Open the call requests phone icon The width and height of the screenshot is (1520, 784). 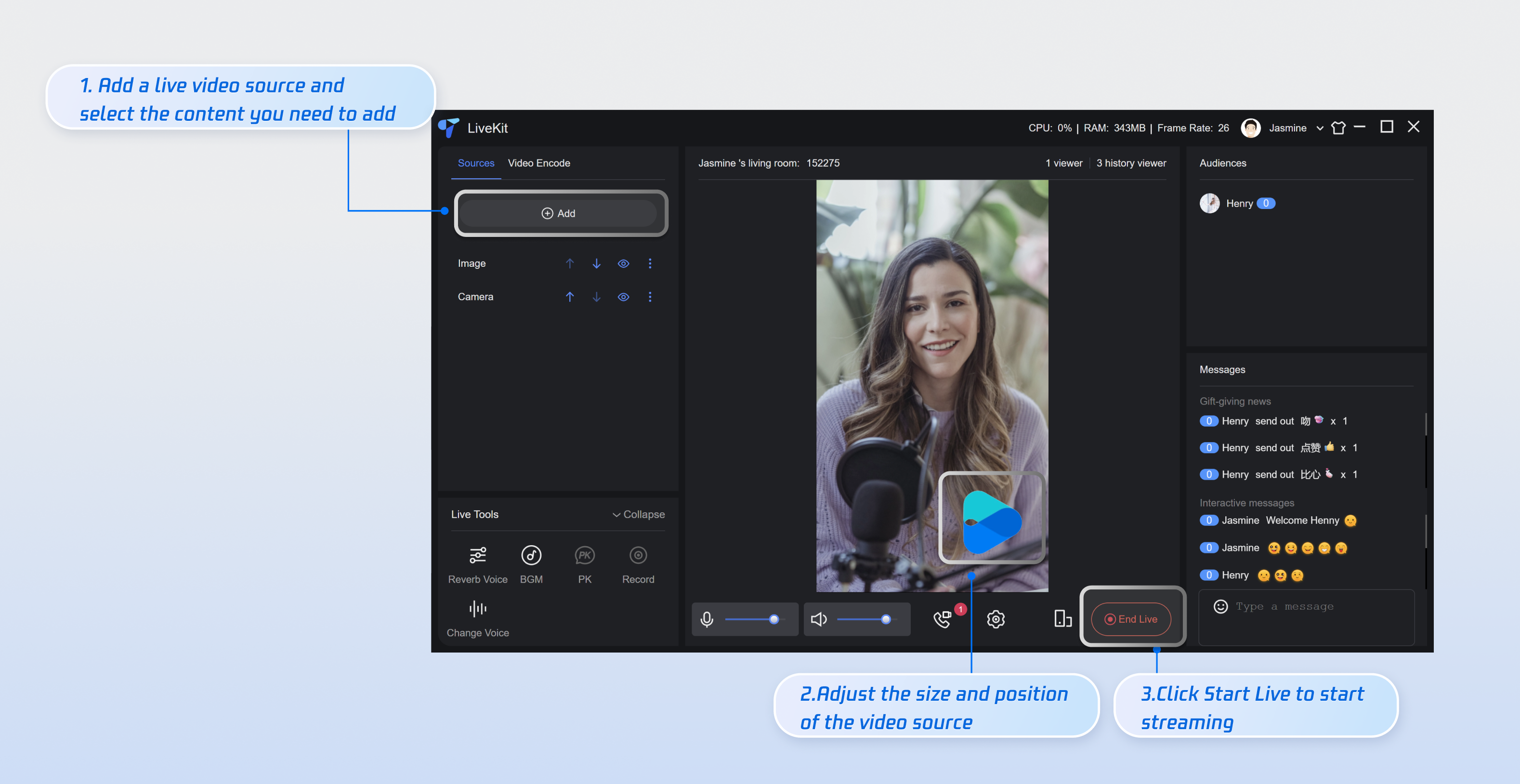pos(943,619)
